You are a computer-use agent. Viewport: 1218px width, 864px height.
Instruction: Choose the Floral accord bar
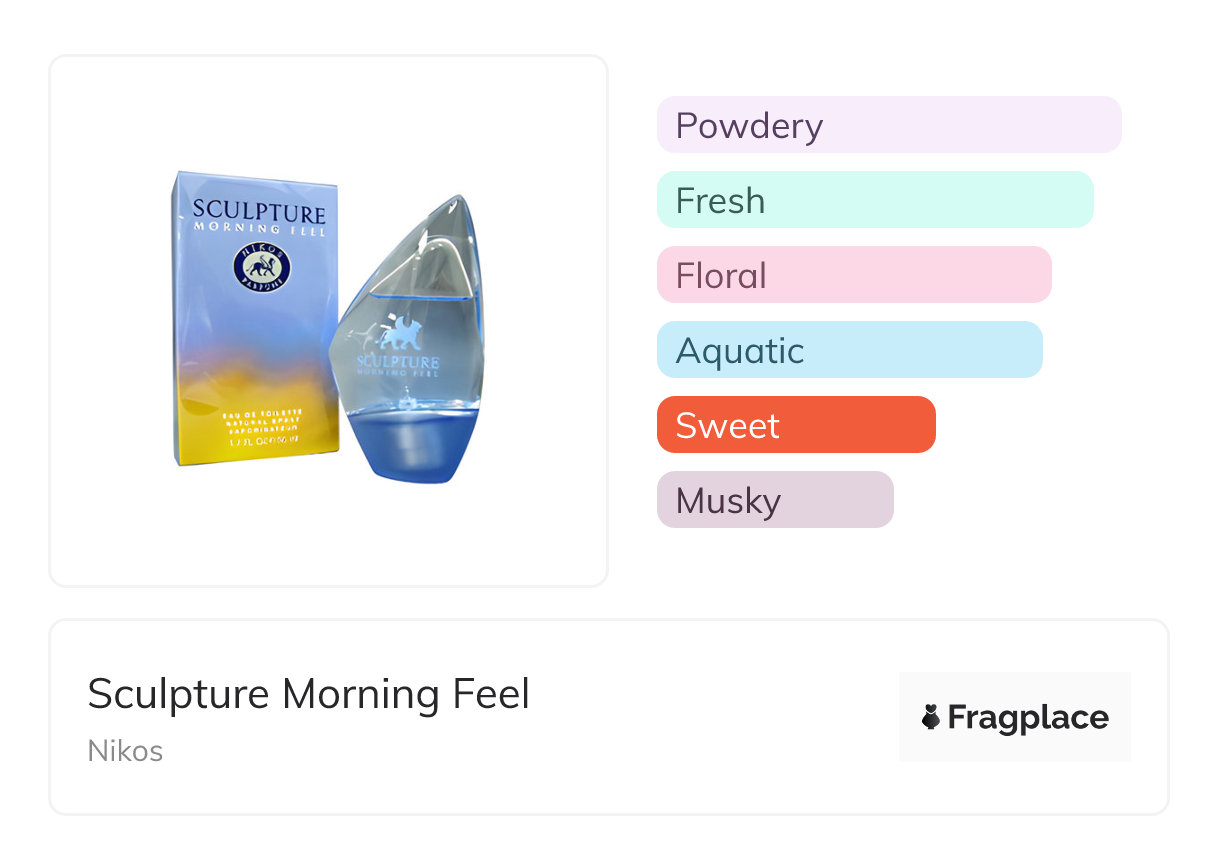[x=853, y=275]
